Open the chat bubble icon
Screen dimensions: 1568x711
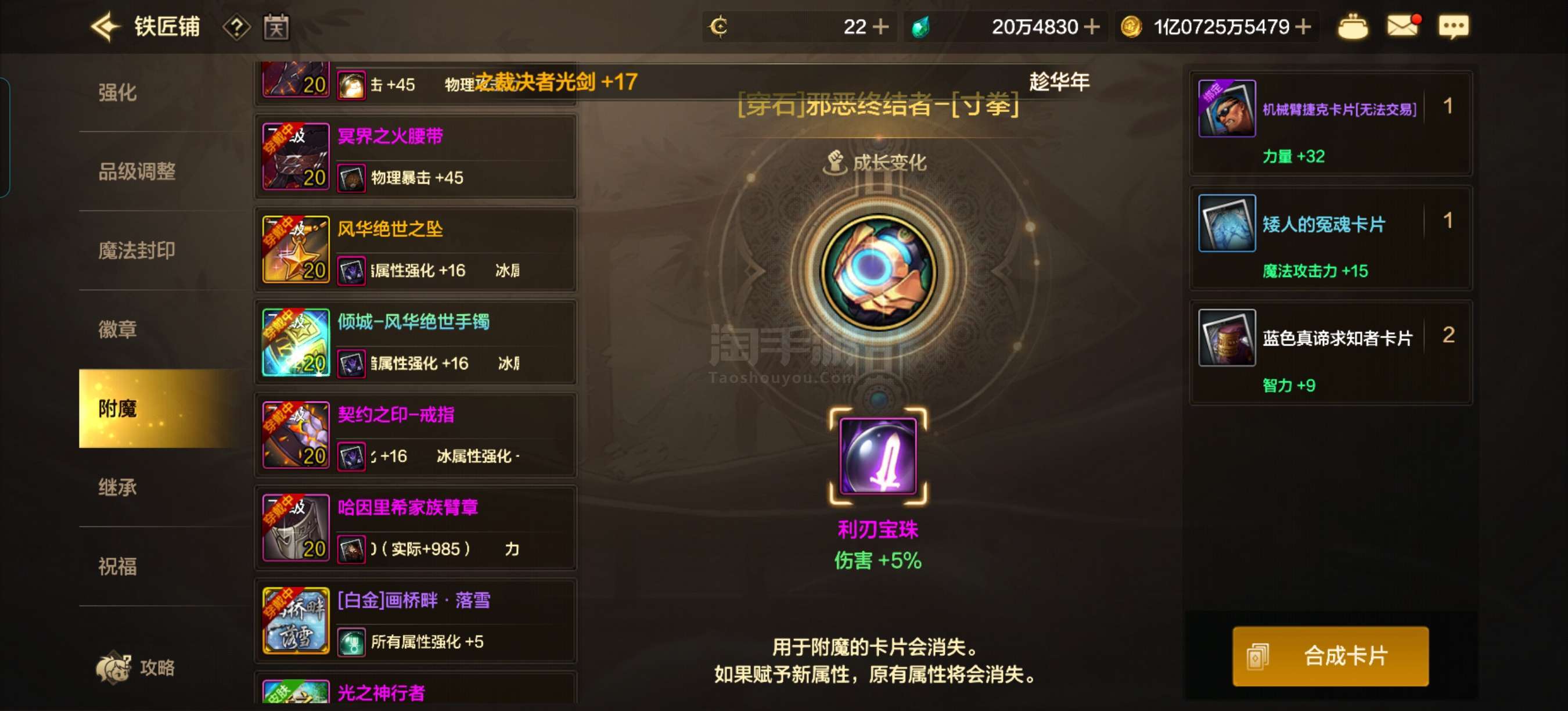click(1453, 27)
